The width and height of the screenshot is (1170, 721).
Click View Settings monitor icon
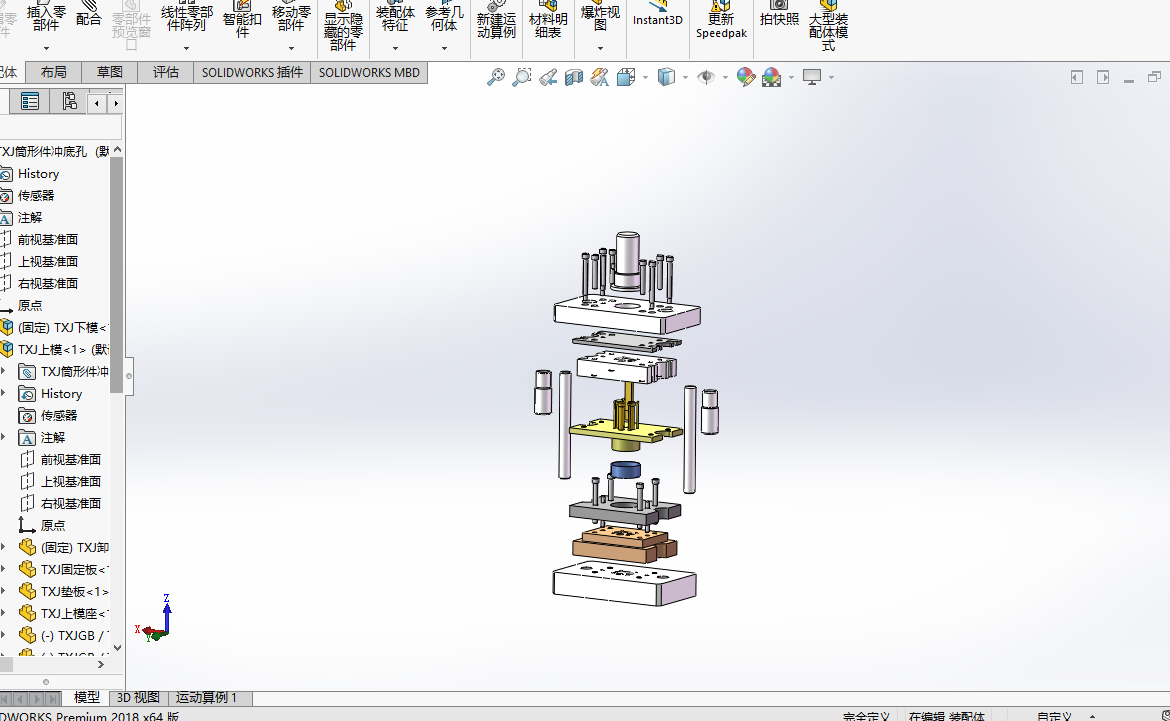pos(811,77)
